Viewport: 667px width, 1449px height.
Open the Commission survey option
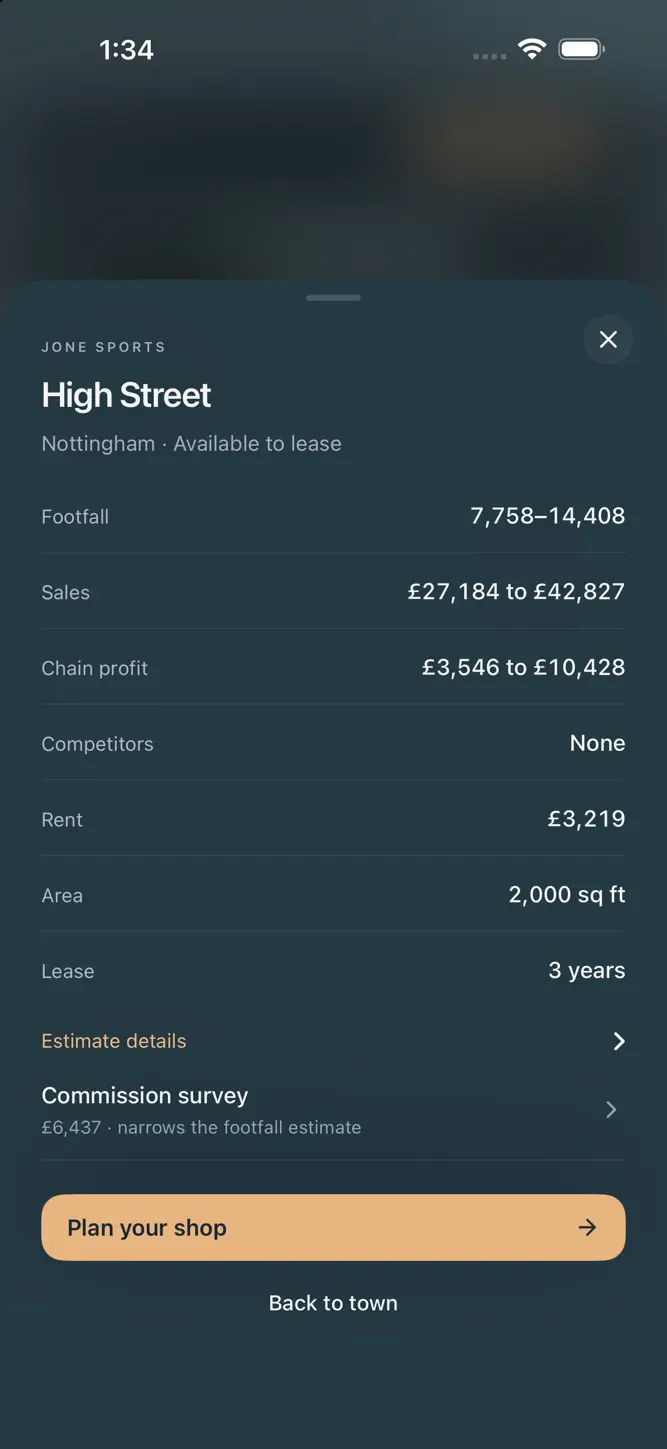point(333,1110)
